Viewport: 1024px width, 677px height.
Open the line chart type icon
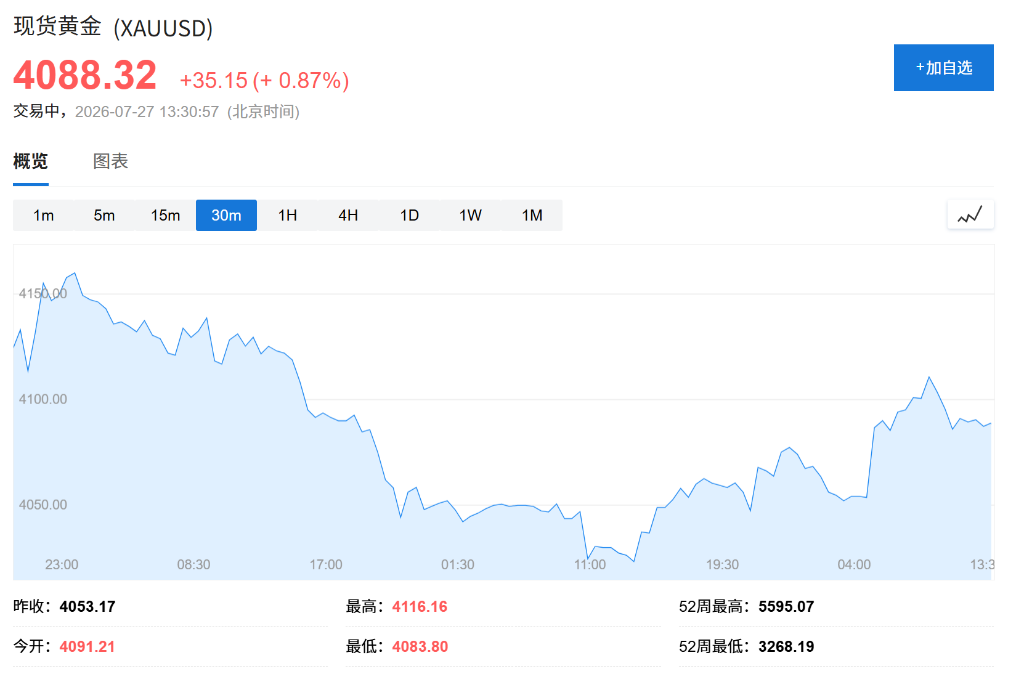[x=970, y=215]
